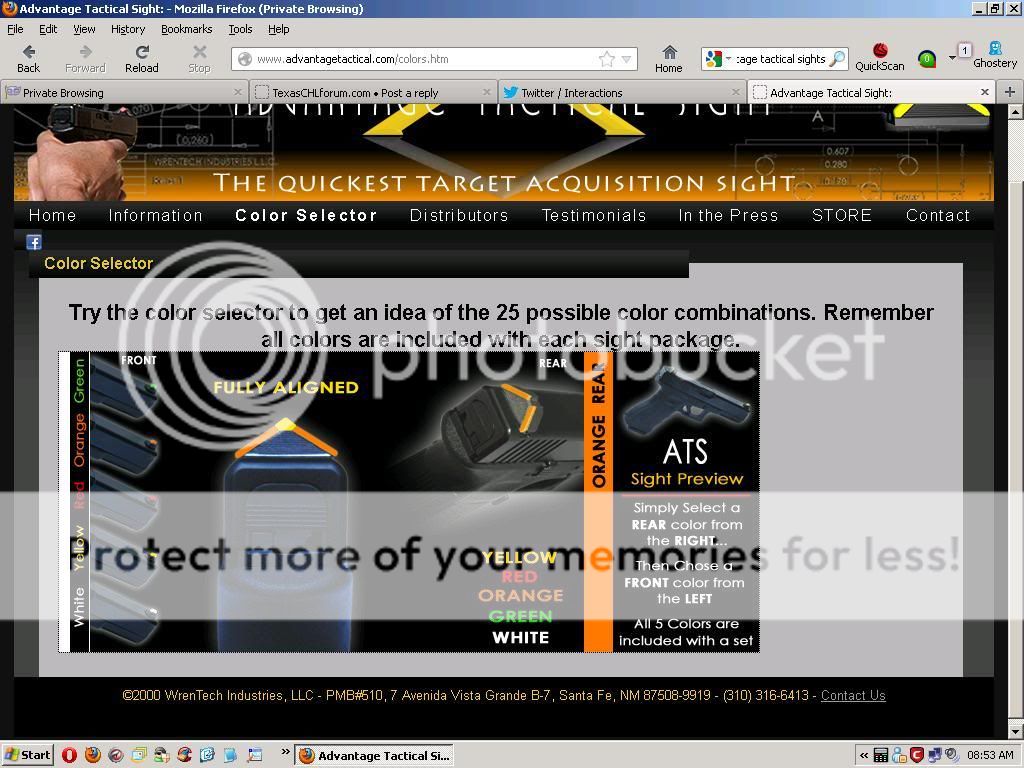Run search with the magnifier icon
The width and height of the screenshot is (1024, 768).
click(x=837, y=59)
